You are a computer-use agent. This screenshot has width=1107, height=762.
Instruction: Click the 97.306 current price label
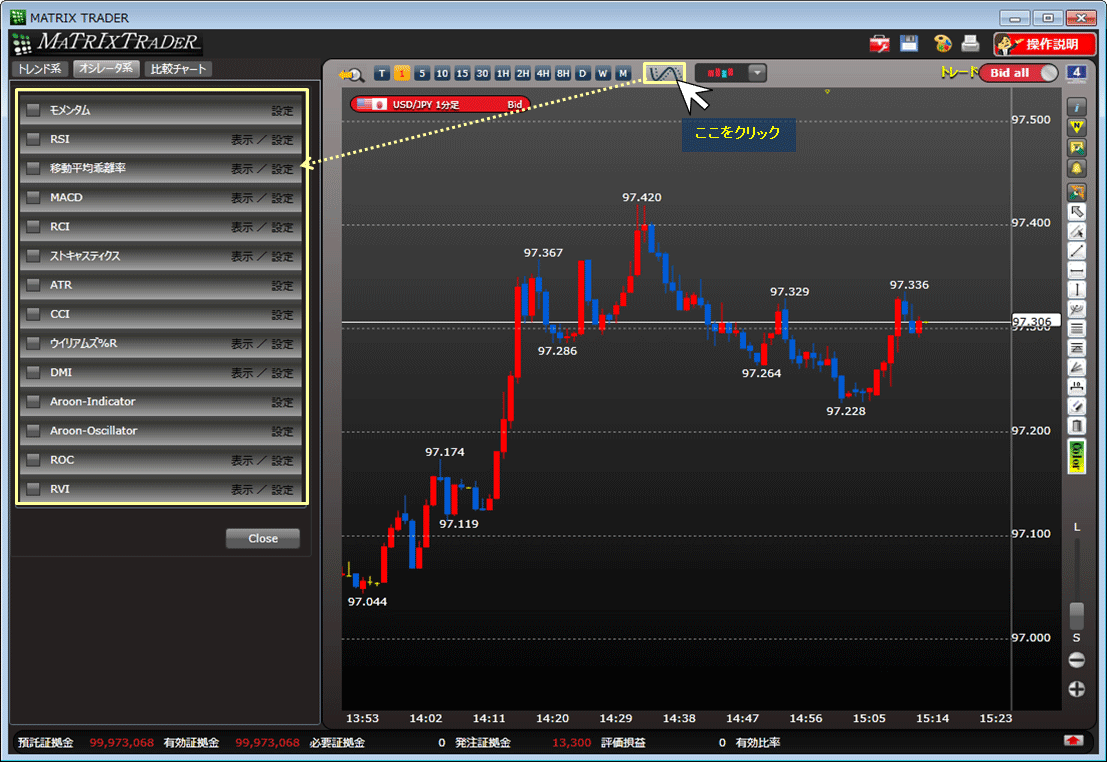1036,321
